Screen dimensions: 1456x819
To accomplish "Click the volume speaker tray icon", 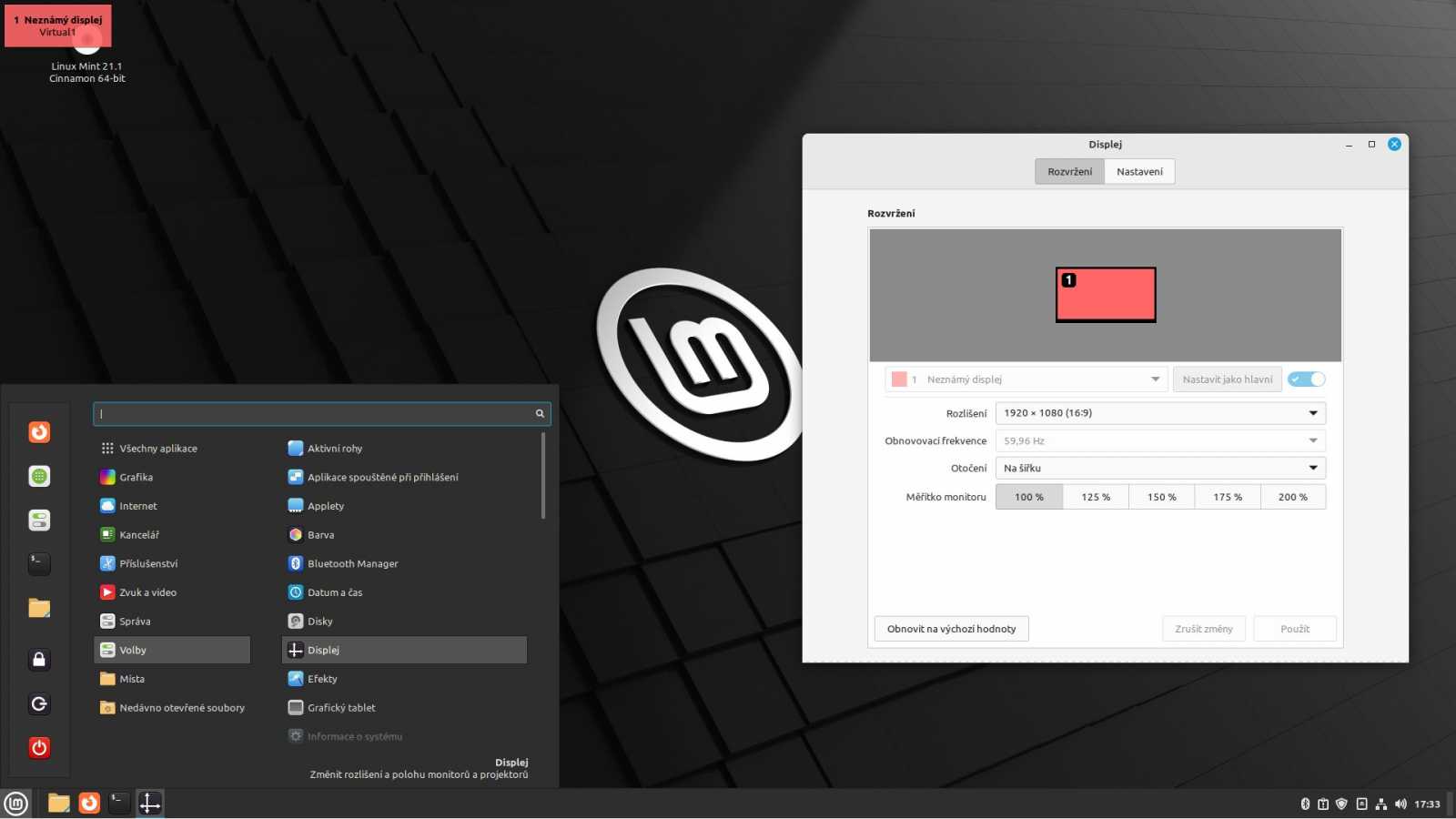I will (x=1400, y=804).
